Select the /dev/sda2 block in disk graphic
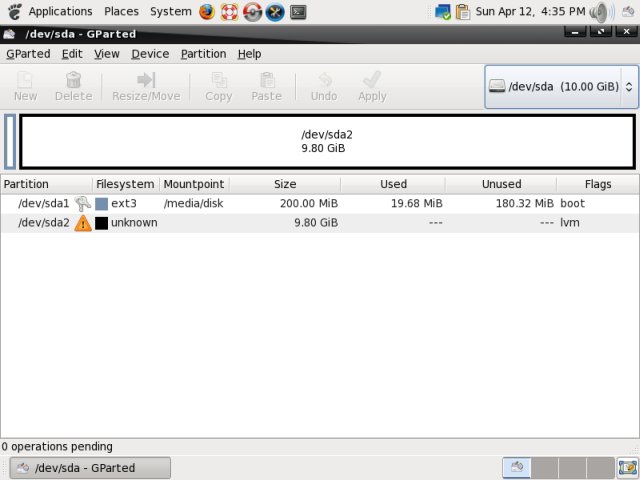The width and height of the screenshot is (640, 480). (327, 142)
